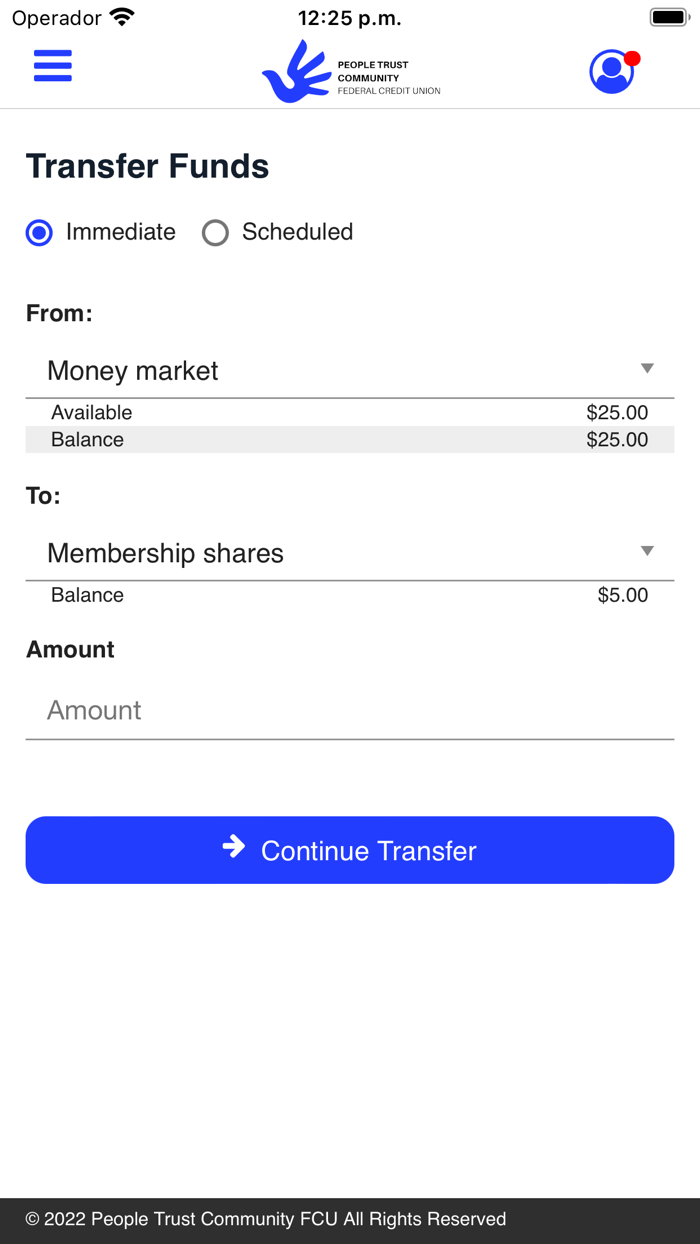Screen dimensions: 700x1244
Task: Click the People Trust Community logo
Action: pyautogui.click(x=350, y=70)
